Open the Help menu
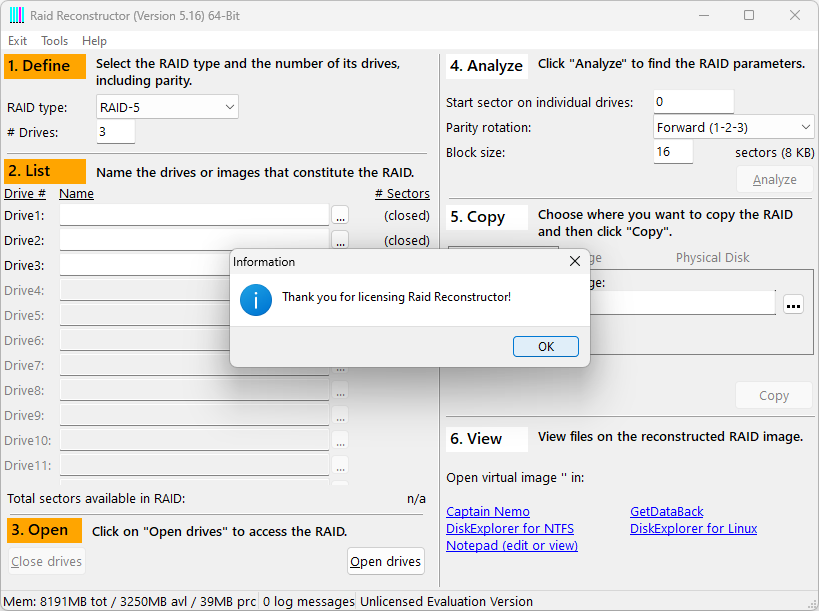The image size is (819, 611). coord(94,41)
